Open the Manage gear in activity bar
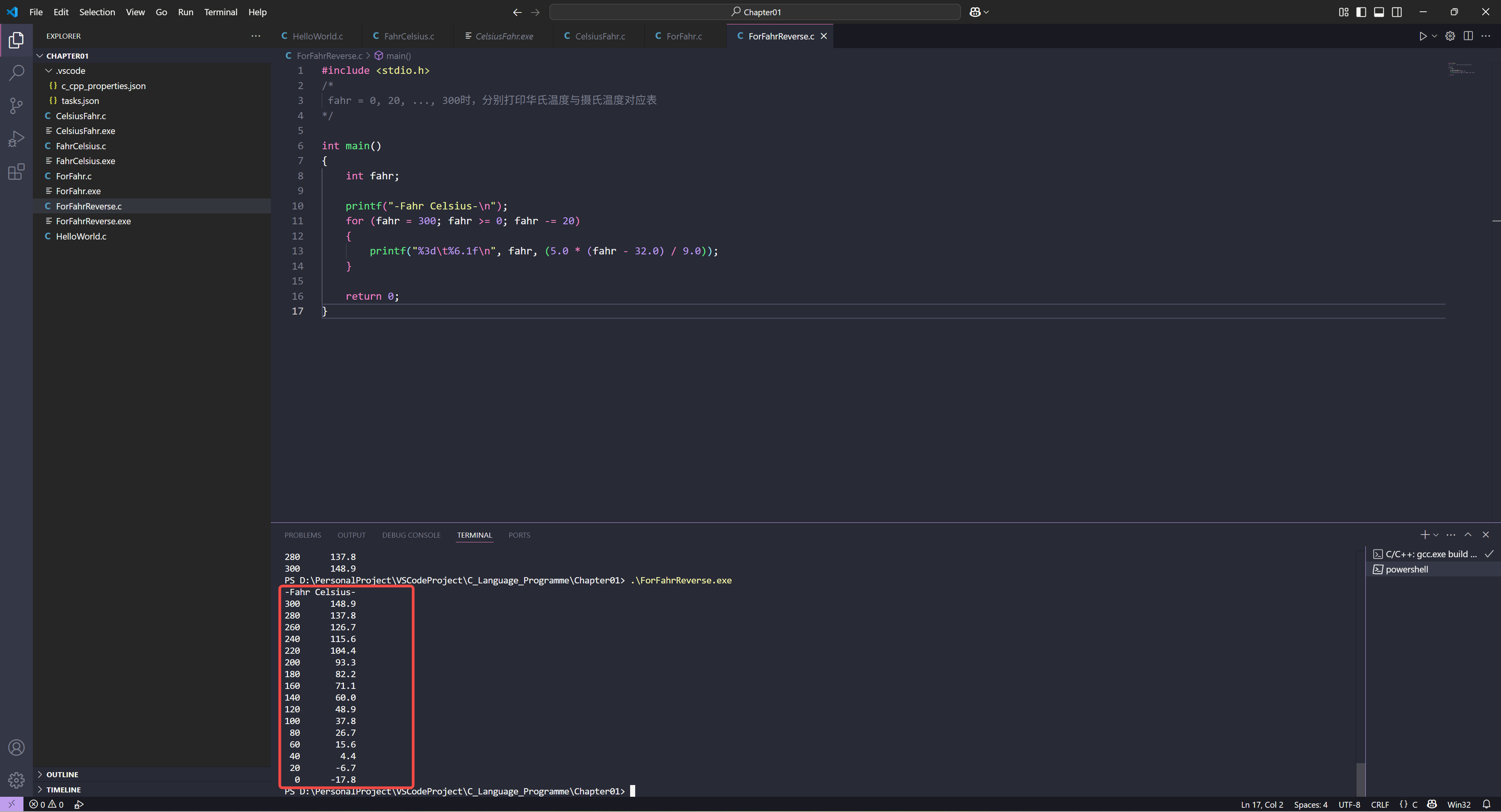 click(16, 780)
